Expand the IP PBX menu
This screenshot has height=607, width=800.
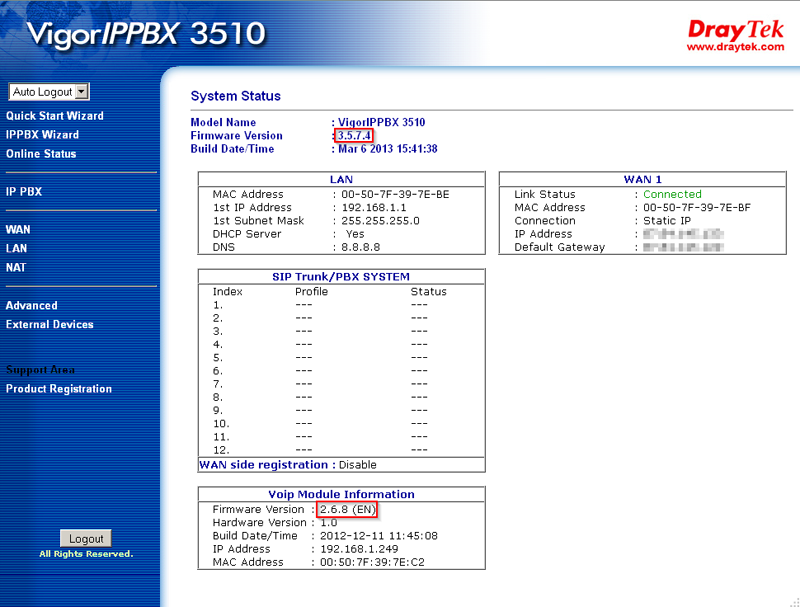(23, 192)
